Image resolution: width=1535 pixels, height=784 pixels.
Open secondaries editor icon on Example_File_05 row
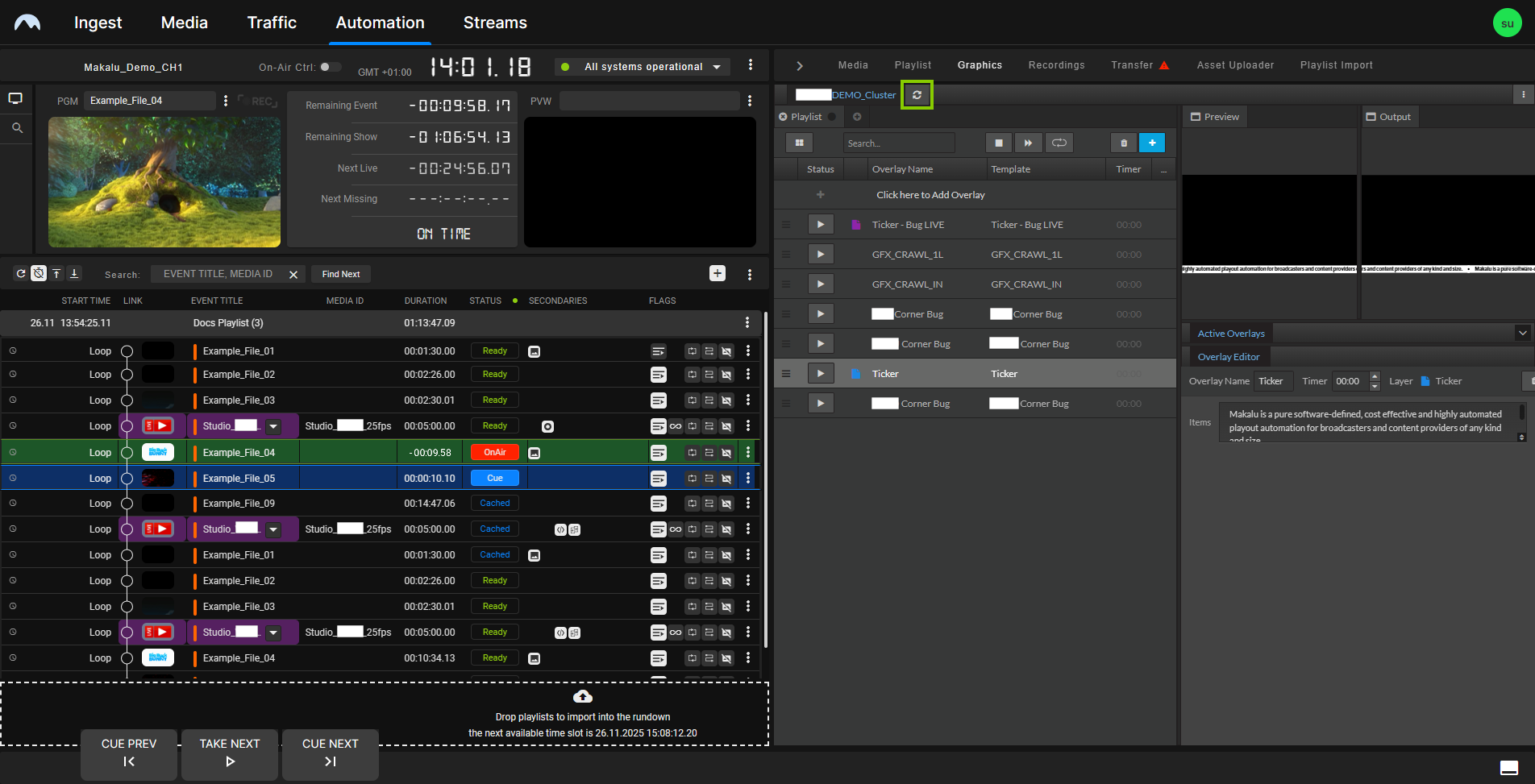pyautogui.click(x=659, y=478)
